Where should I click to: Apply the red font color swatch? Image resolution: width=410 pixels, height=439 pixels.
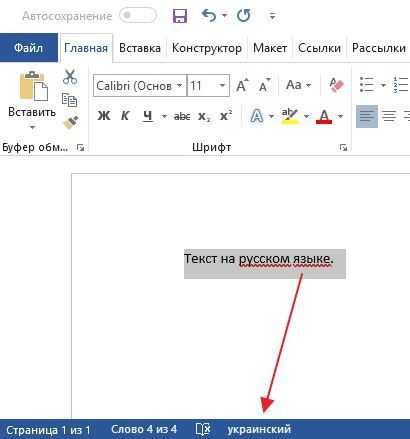324,116
